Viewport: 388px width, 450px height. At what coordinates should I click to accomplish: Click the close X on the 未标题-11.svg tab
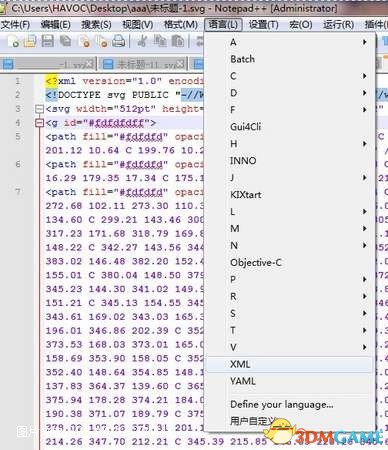180,64
